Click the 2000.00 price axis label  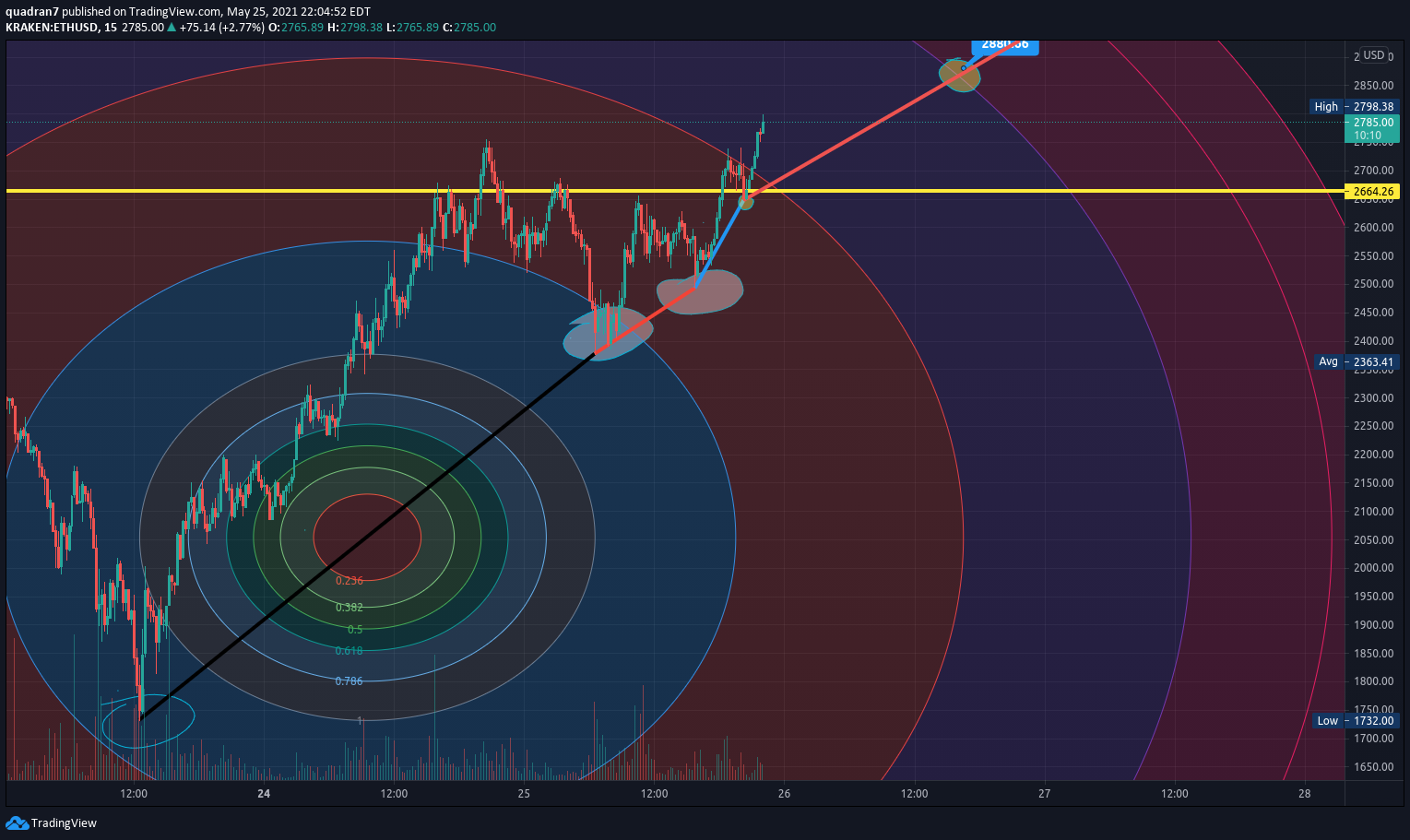1373,568
